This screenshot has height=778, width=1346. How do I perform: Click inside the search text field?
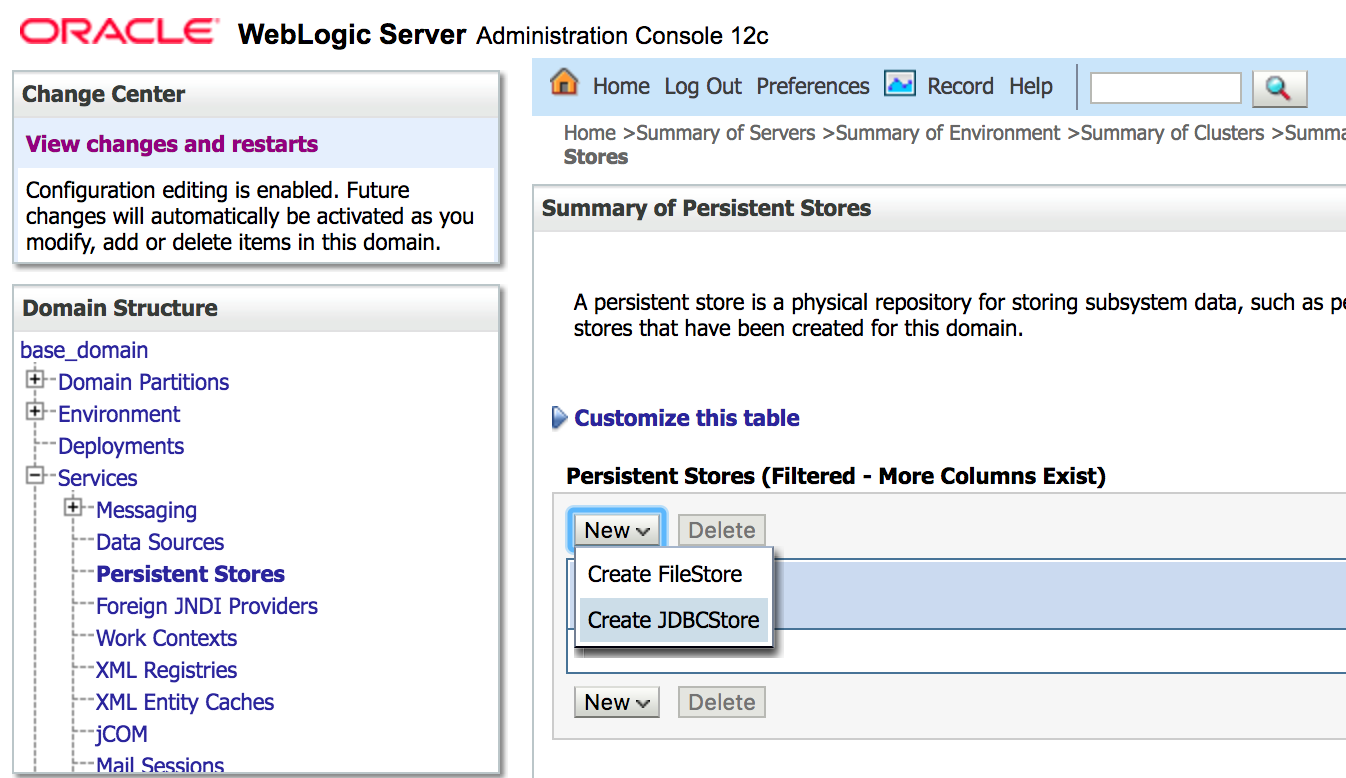1164,88
